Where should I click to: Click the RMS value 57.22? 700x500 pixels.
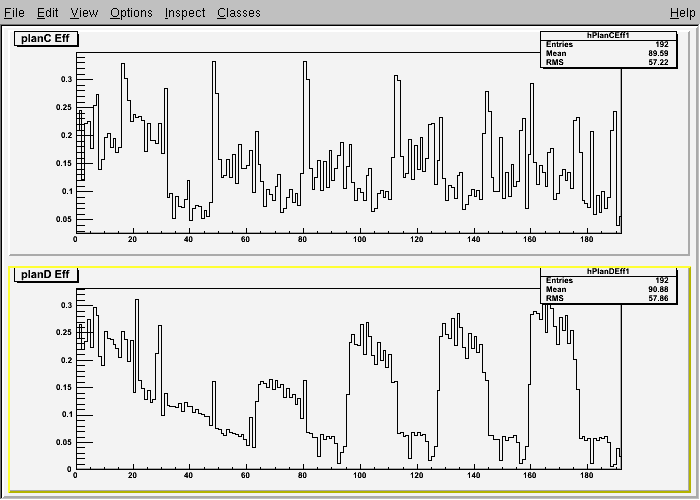658,62
